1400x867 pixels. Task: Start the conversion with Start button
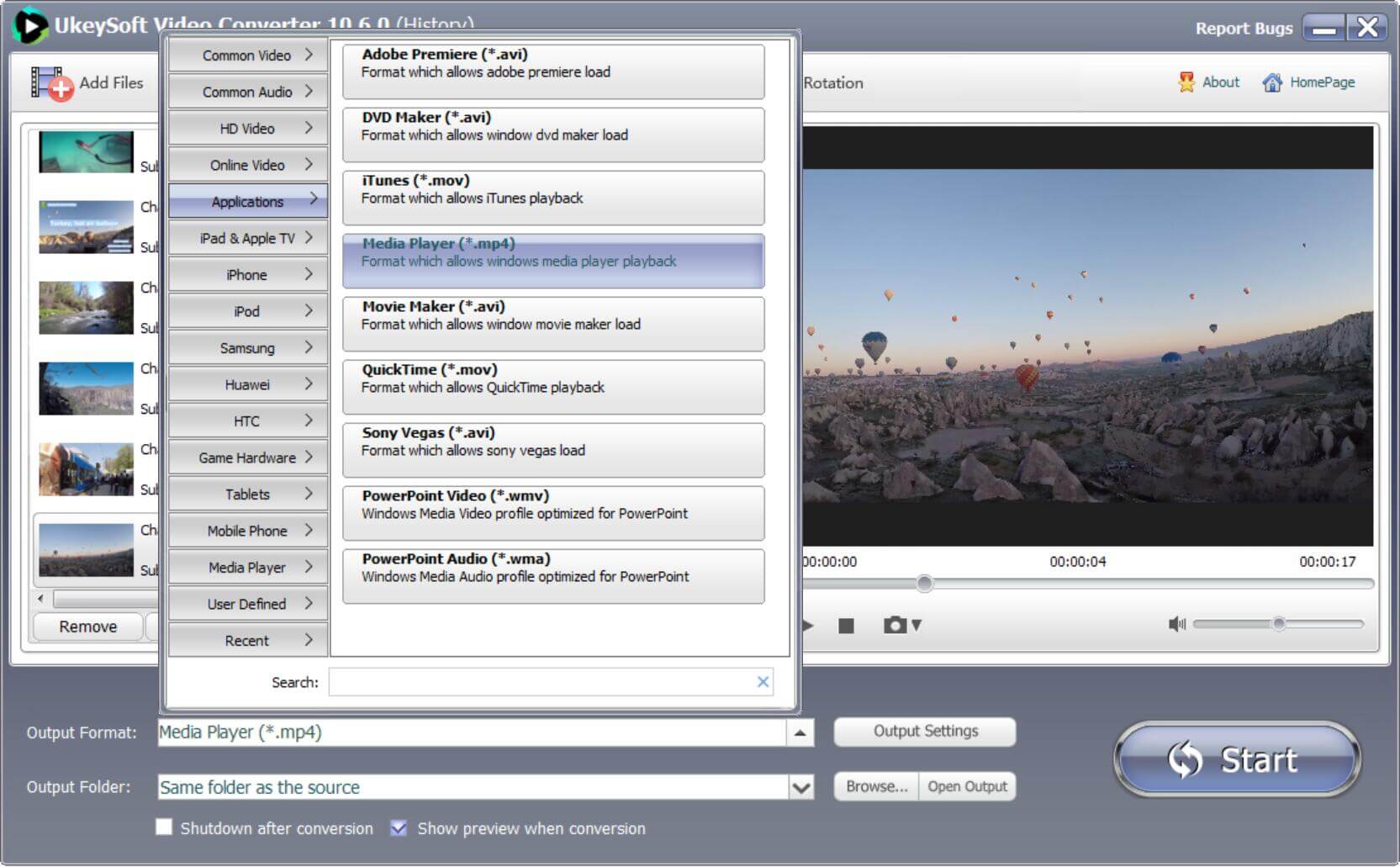point(1237,759)
